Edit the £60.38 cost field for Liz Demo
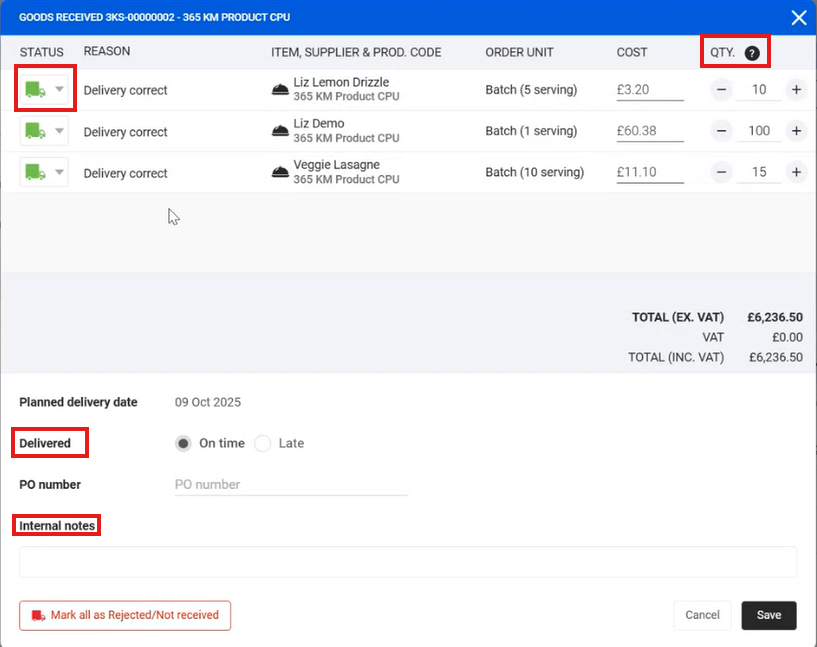Viewport: 817px width, 647px height. (x=649, y=131)
